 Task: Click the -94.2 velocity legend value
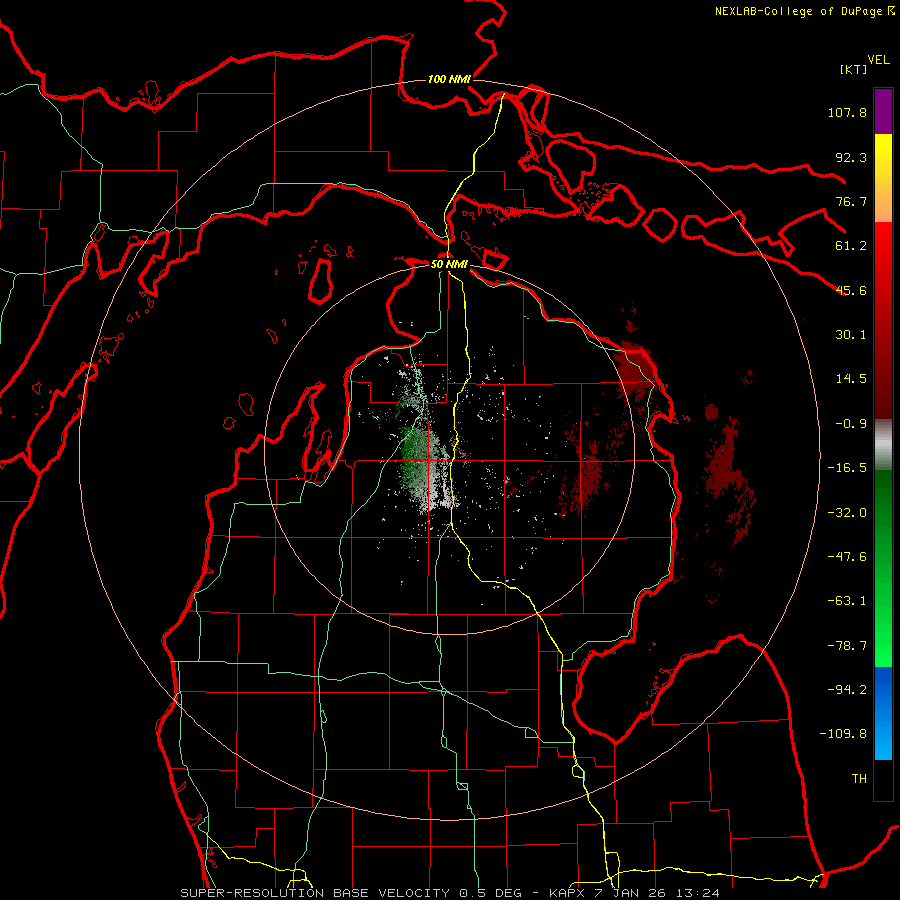tap(847, 690)
